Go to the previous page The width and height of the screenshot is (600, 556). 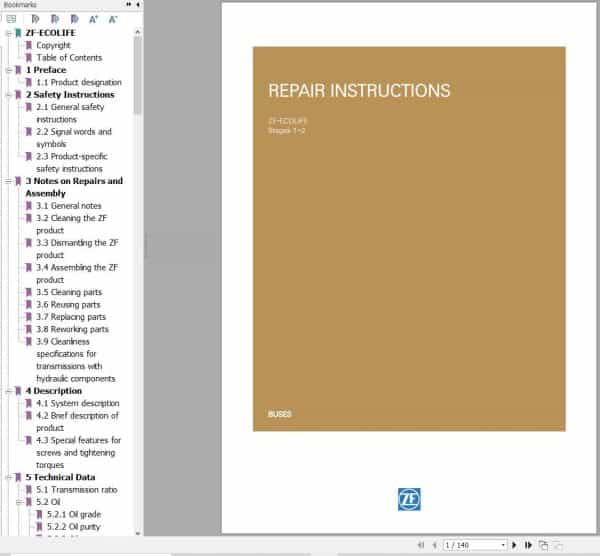(x=435, y=545)
